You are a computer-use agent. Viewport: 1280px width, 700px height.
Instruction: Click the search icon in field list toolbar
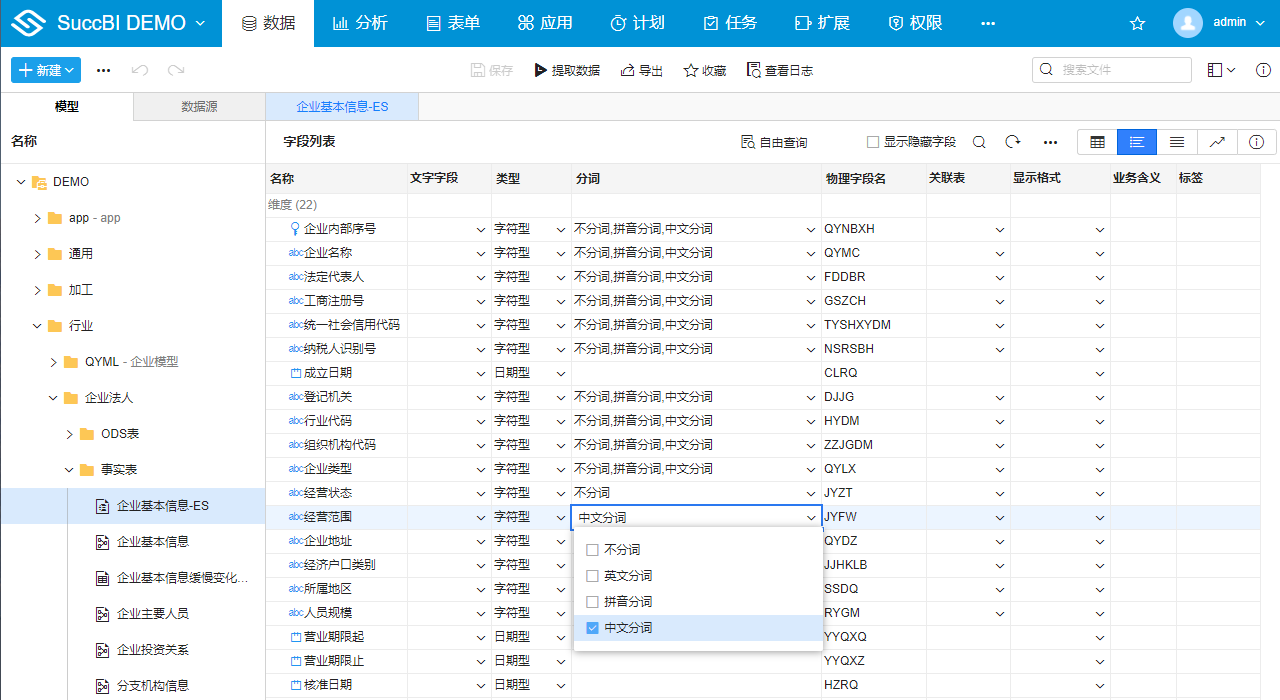coord(979,142)
